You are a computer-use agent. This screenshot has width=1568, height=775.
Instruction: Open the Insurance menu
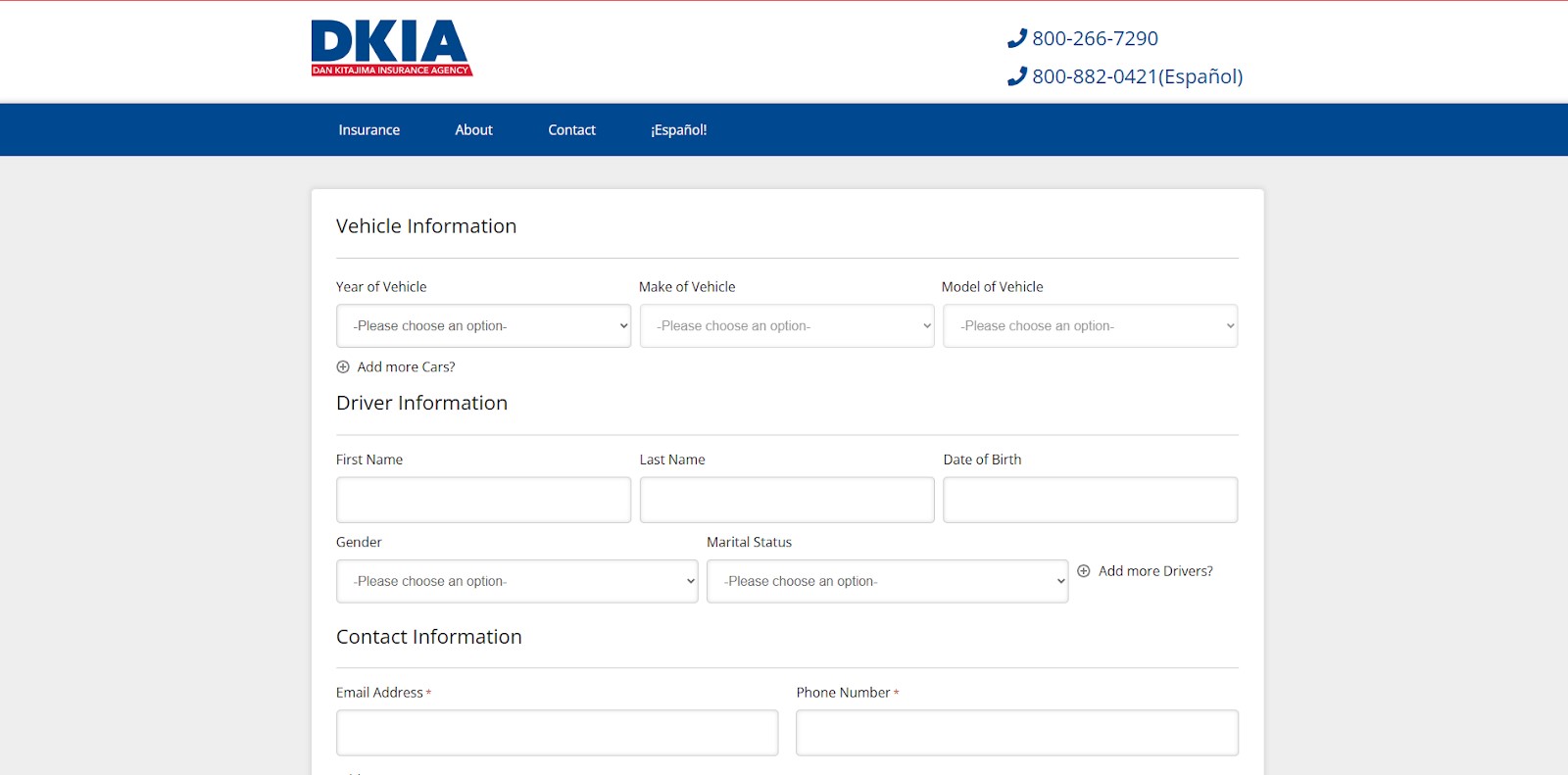pyautogui.click(x=369, y=129)
